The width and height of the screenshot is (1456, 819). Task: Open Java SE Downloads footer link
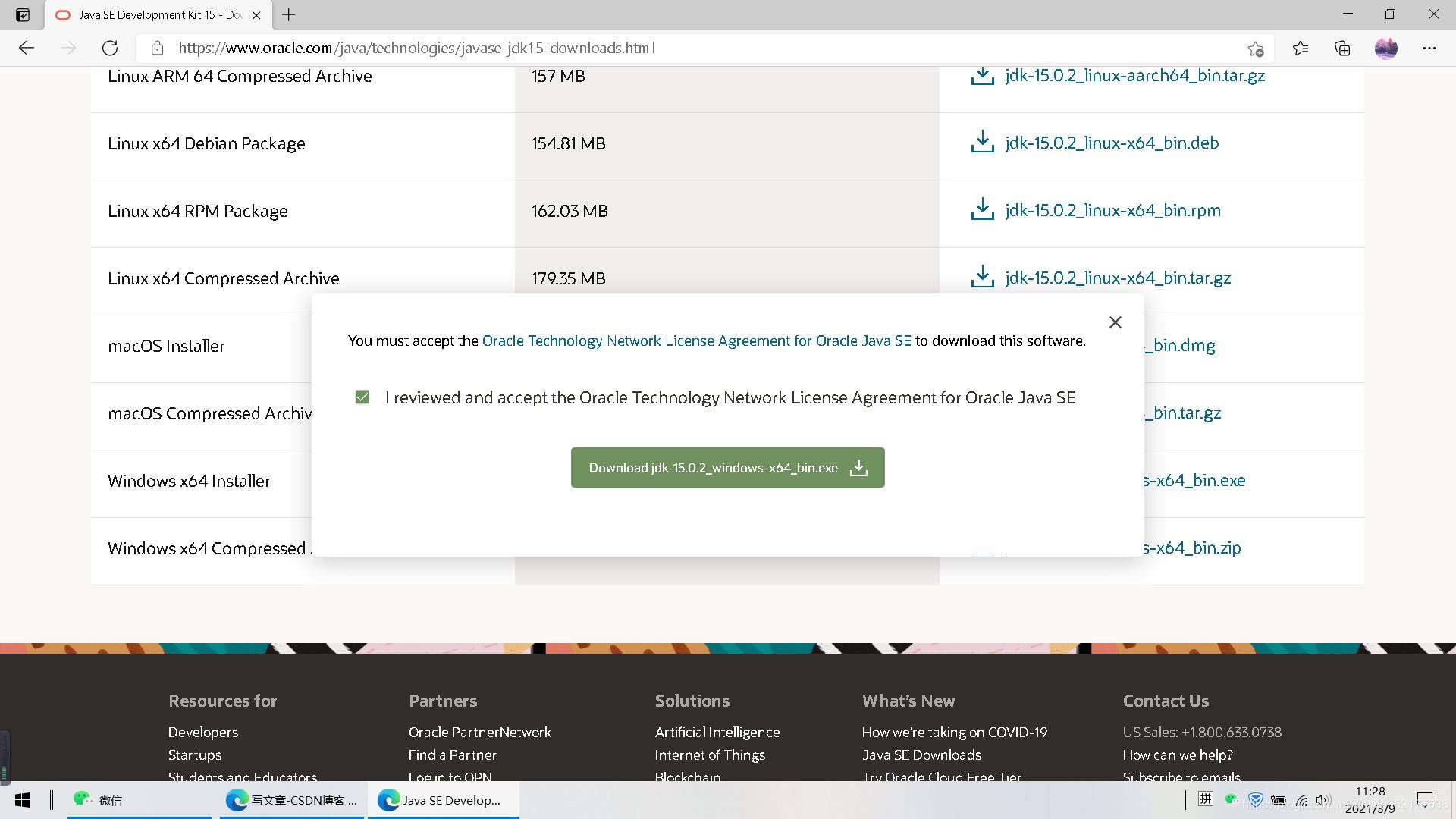point(921,755)
